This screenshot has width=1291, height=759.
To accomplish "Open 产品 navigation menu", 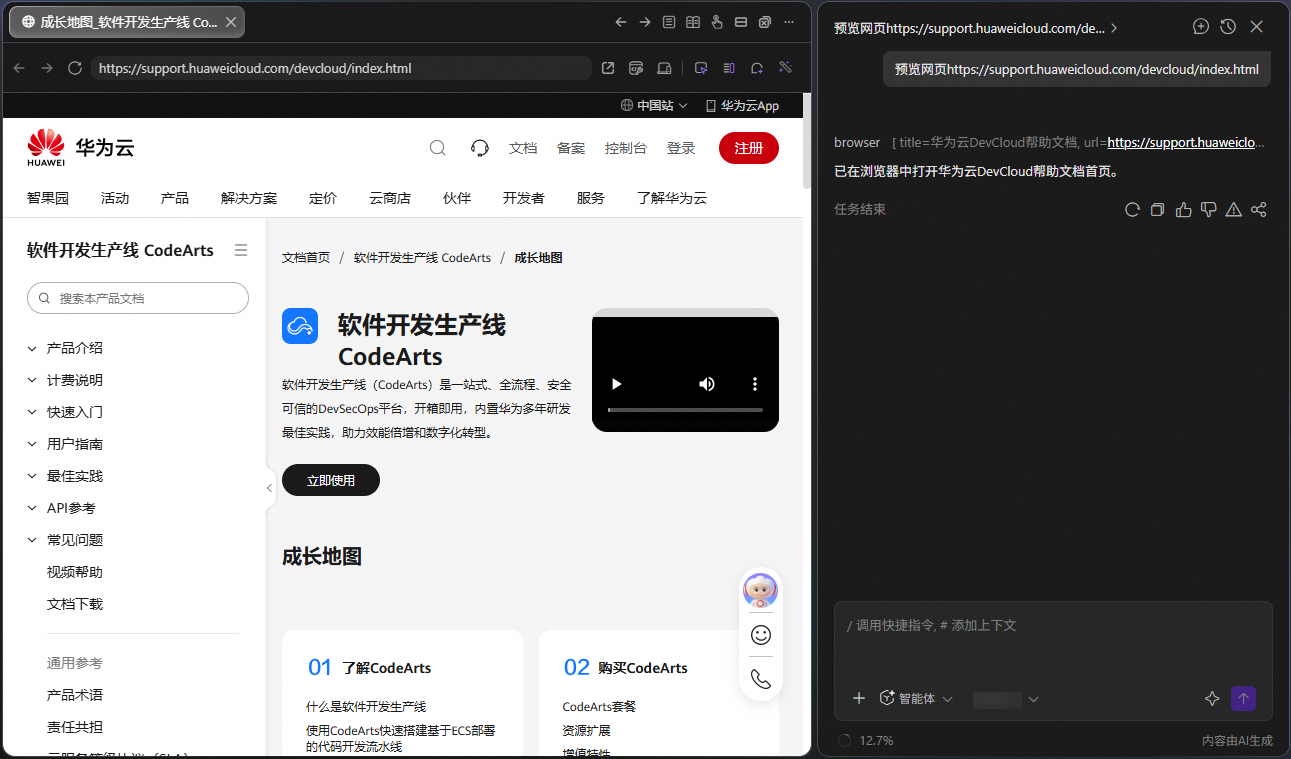I will click(x=175, y=198).
